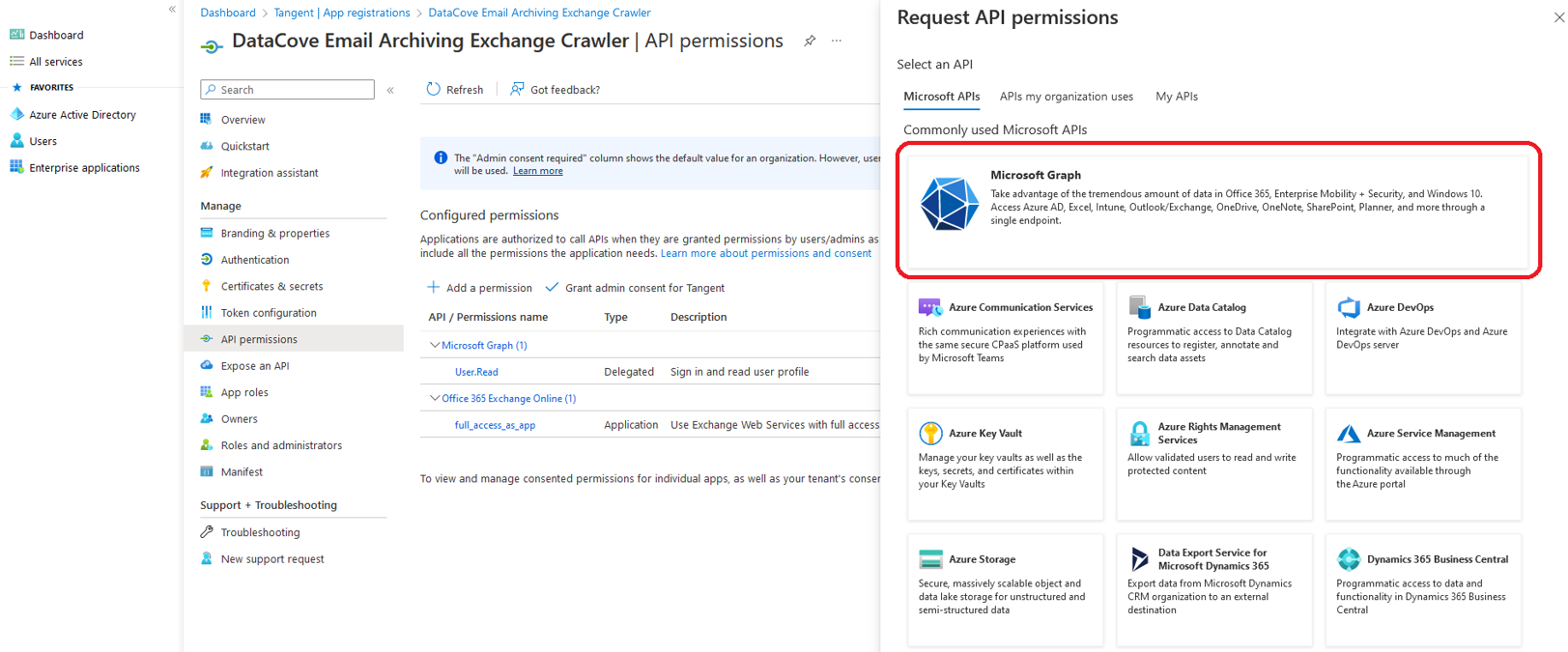Open Learn more about permissions and consent
The width and height of the screenshot is (1568, 652).
pyautogui.click(x=766, y=253)
